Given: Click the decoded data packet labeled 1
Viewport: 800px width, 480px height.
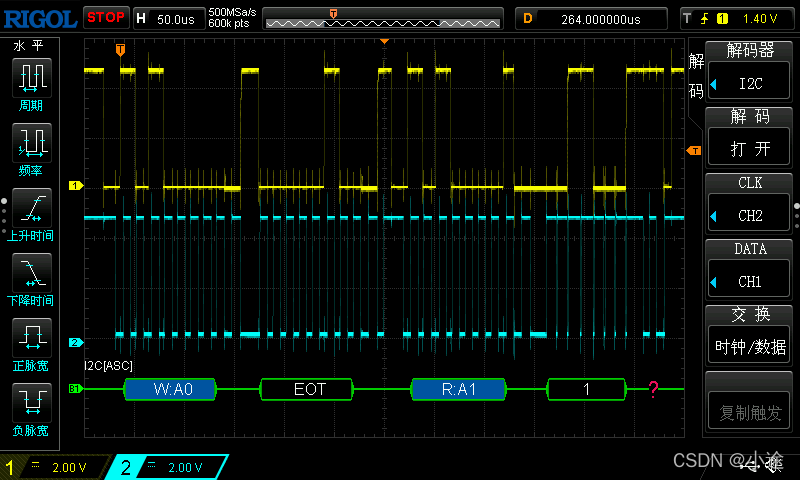Looking at the screenshot, I should coord(586,389).
